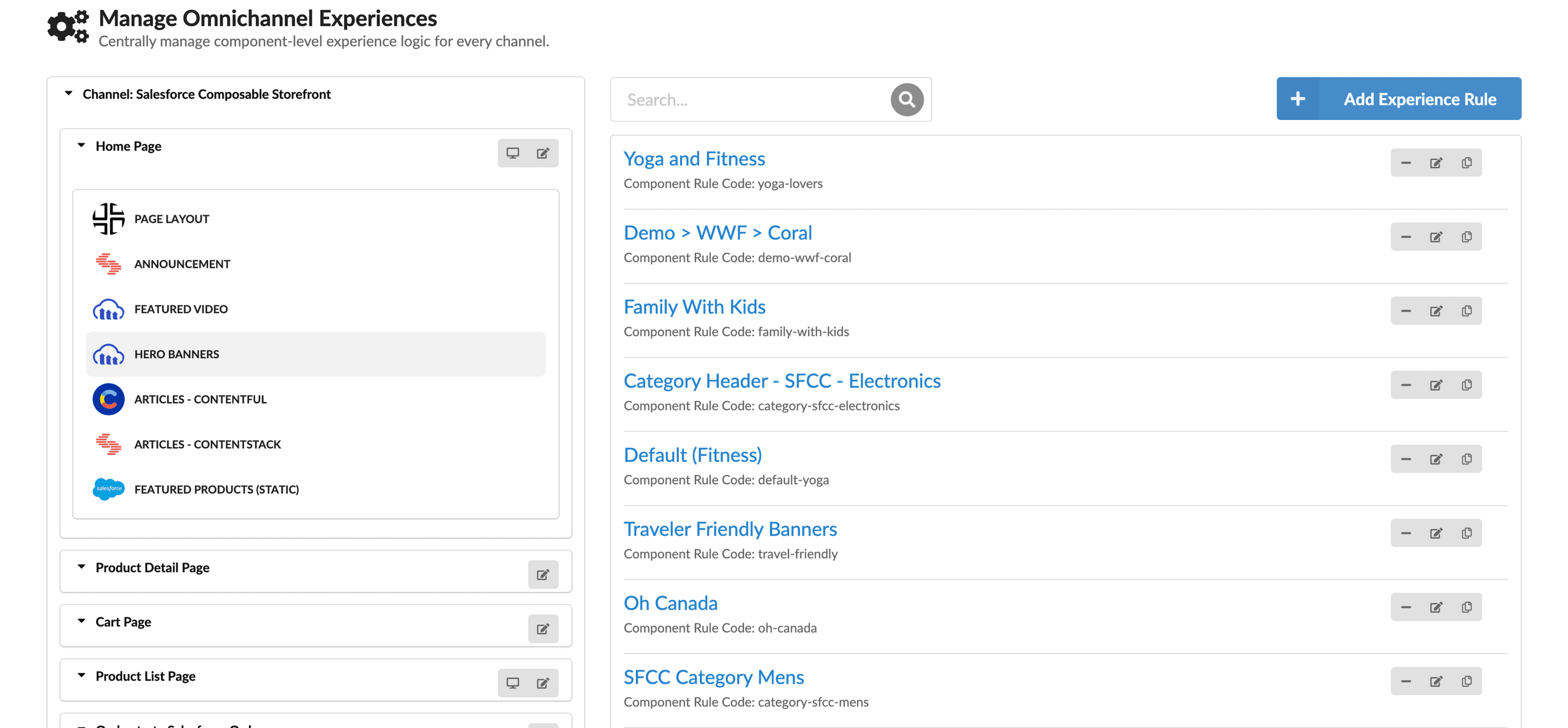Select the Featured Video component
This screenshot has height=728, width=1568.
pyautogui.click(x=315, y=309)
